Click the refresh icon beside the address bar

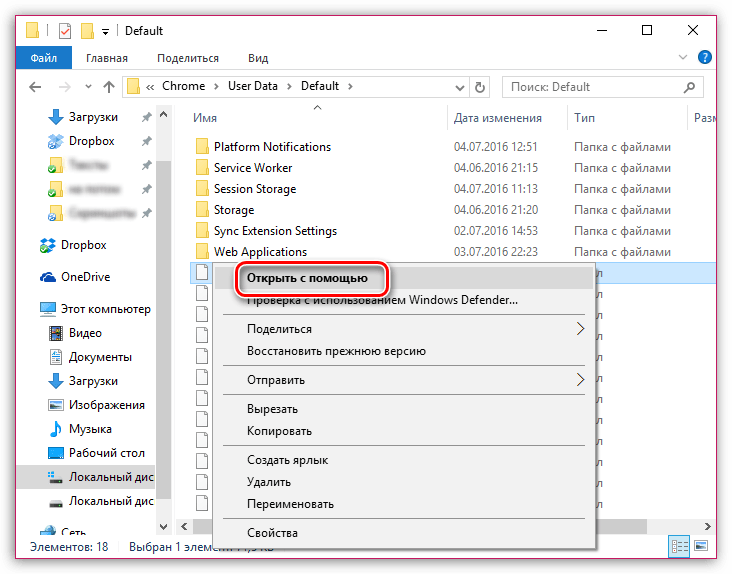tap(480, 87)
